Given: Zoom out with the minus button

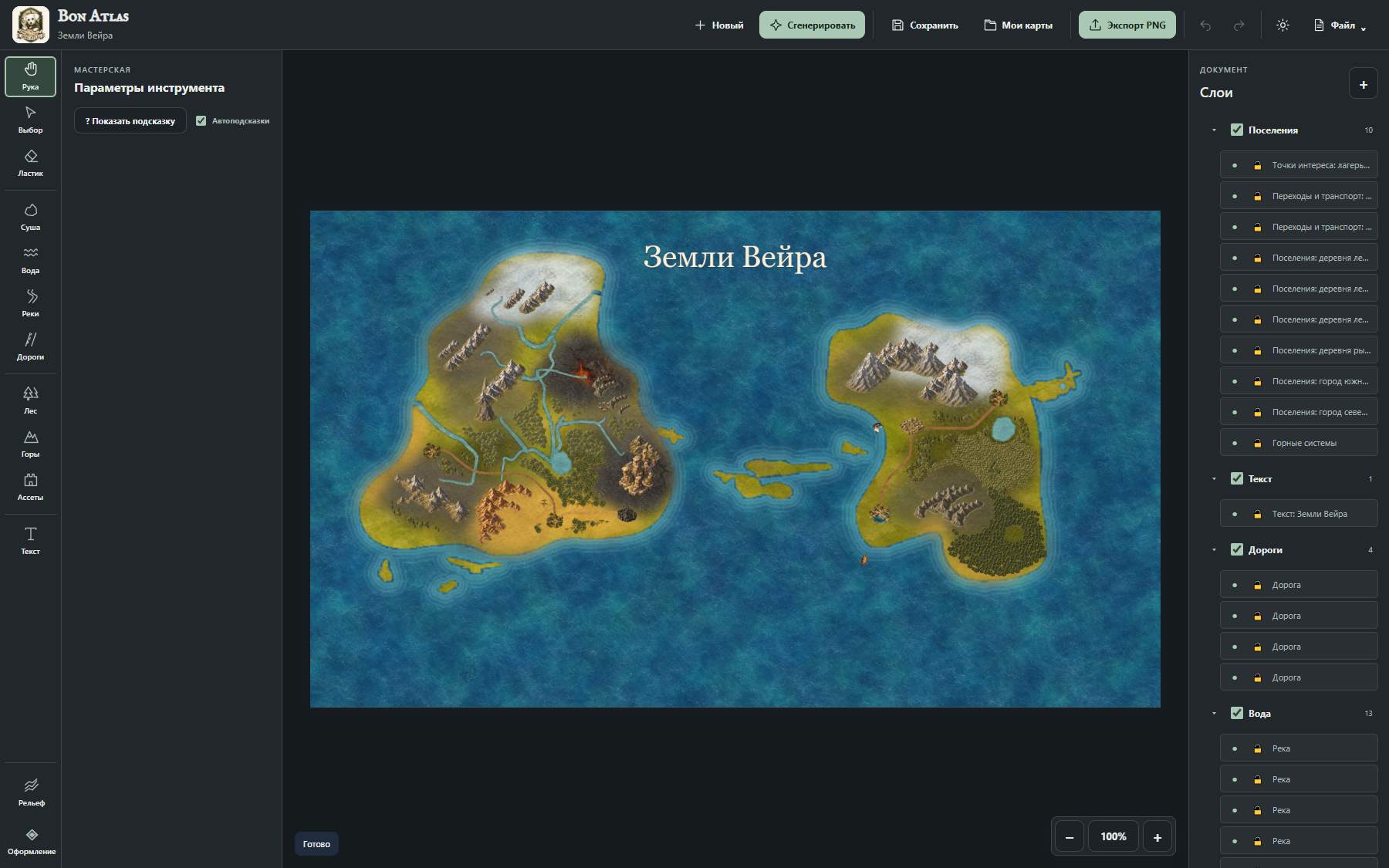Looking at the screenshot, I should 1070,836.
